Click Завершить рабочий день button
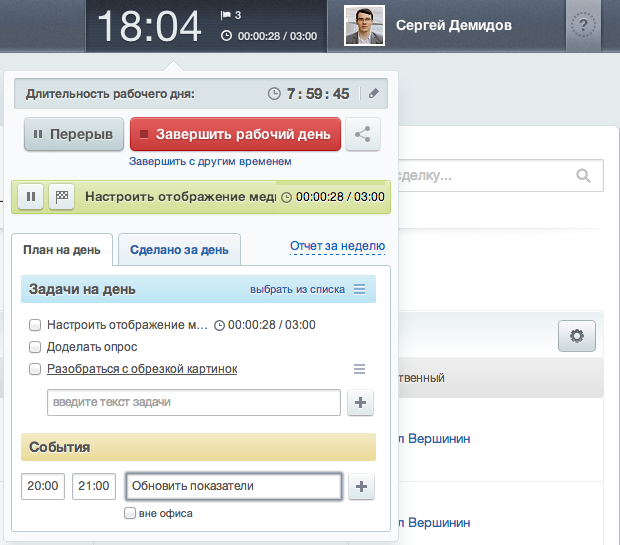Screen dimensions: 620x545 pyautogui.click(x=235, y=134)
